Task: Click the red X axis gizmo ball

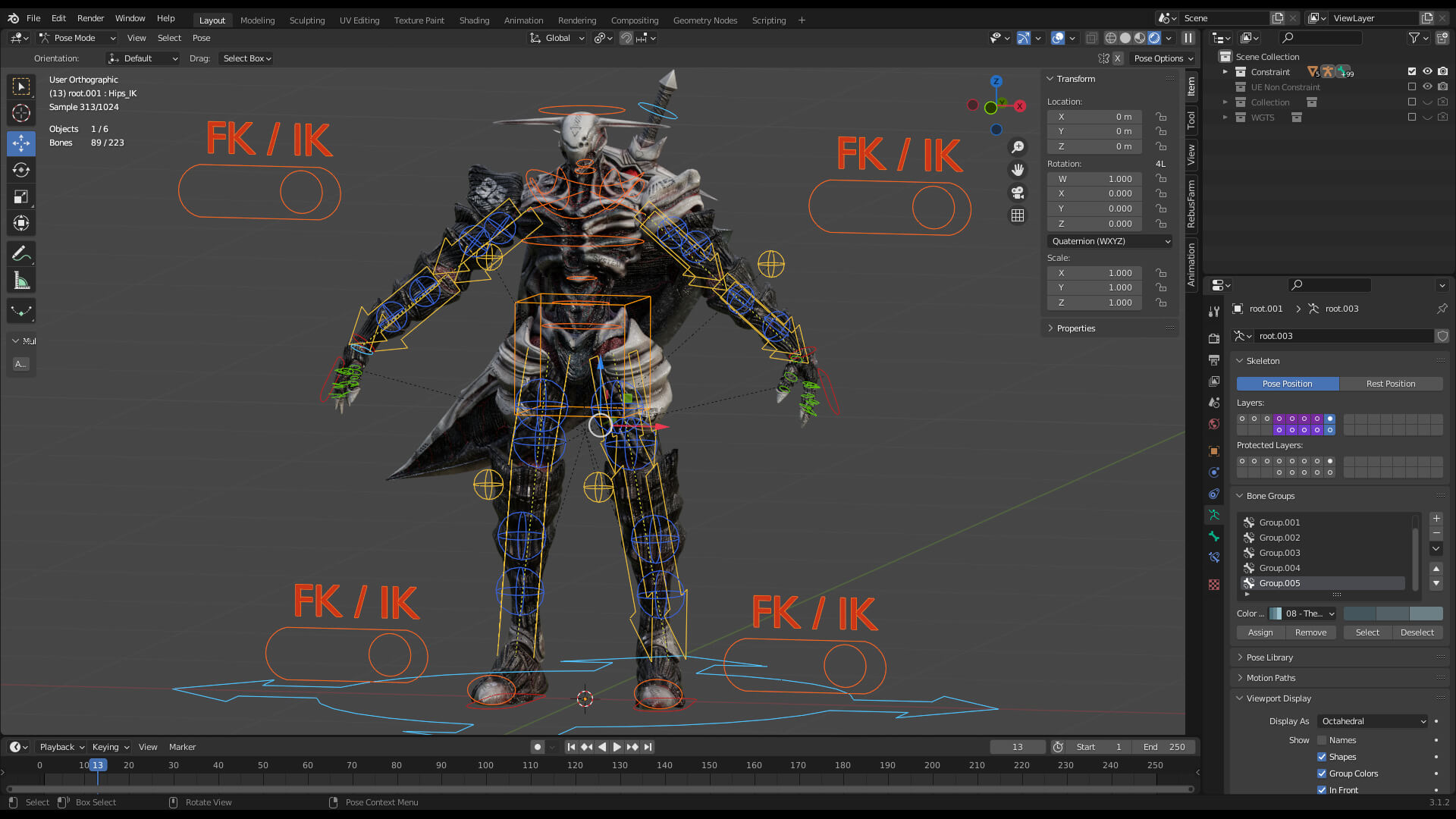Action: pos(1020,106)
